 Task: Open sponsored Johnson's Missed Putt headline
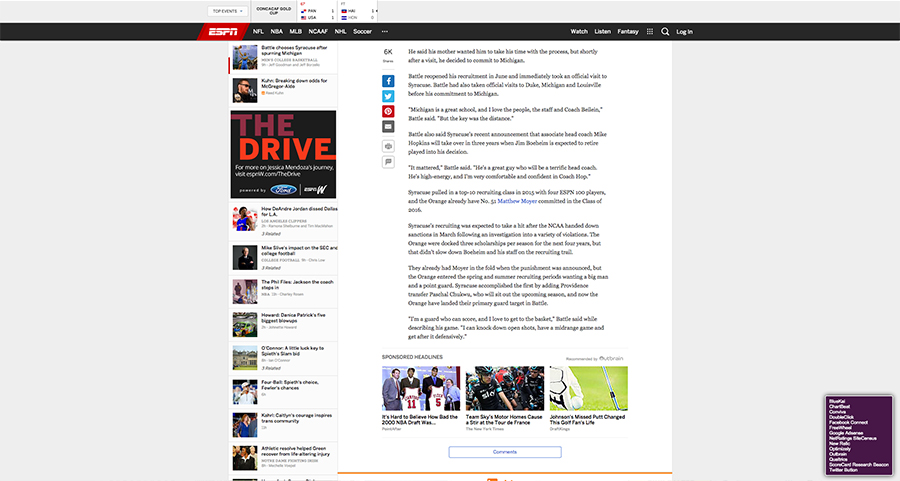coord(587,420)
